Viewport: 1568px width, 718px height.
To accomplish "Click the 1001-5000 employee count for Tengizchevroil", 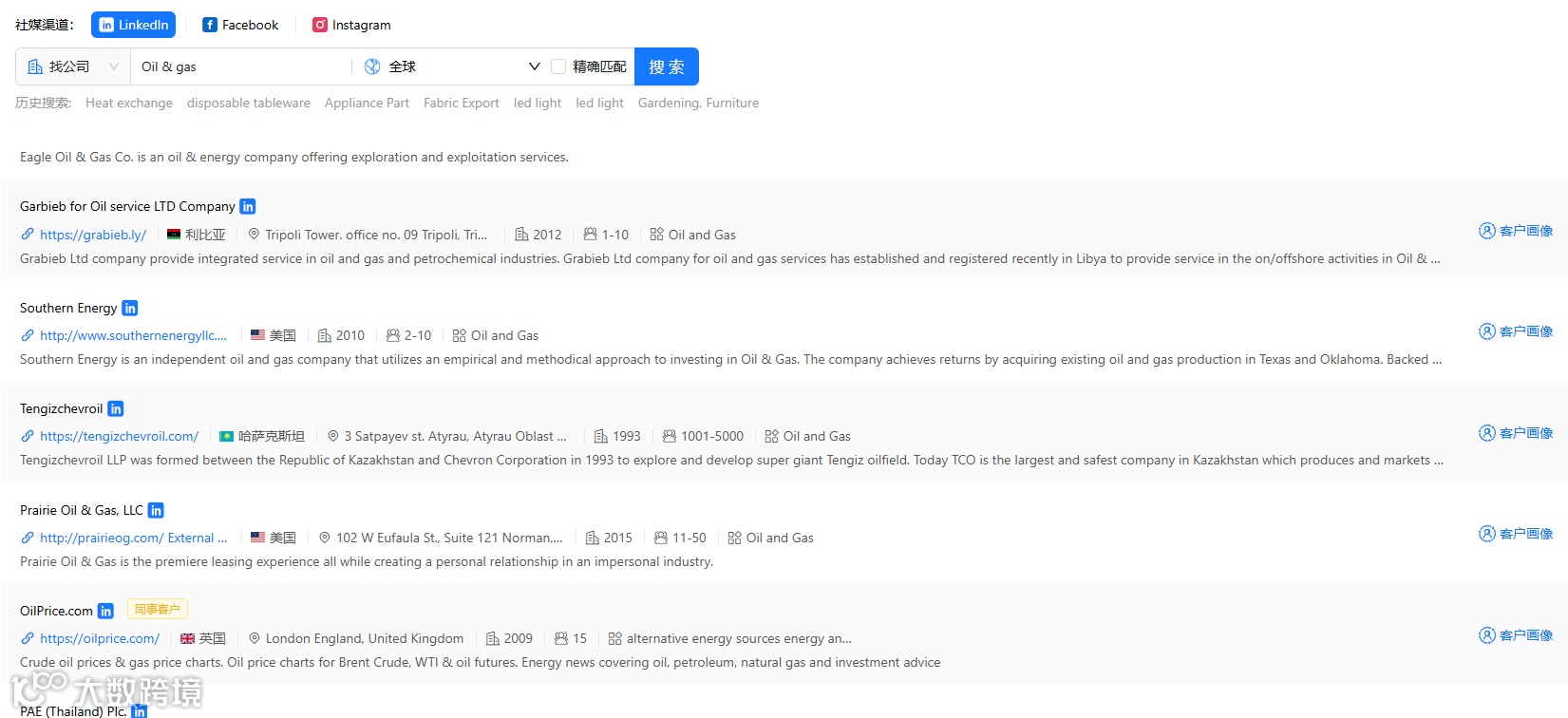I will pos(712,436).
